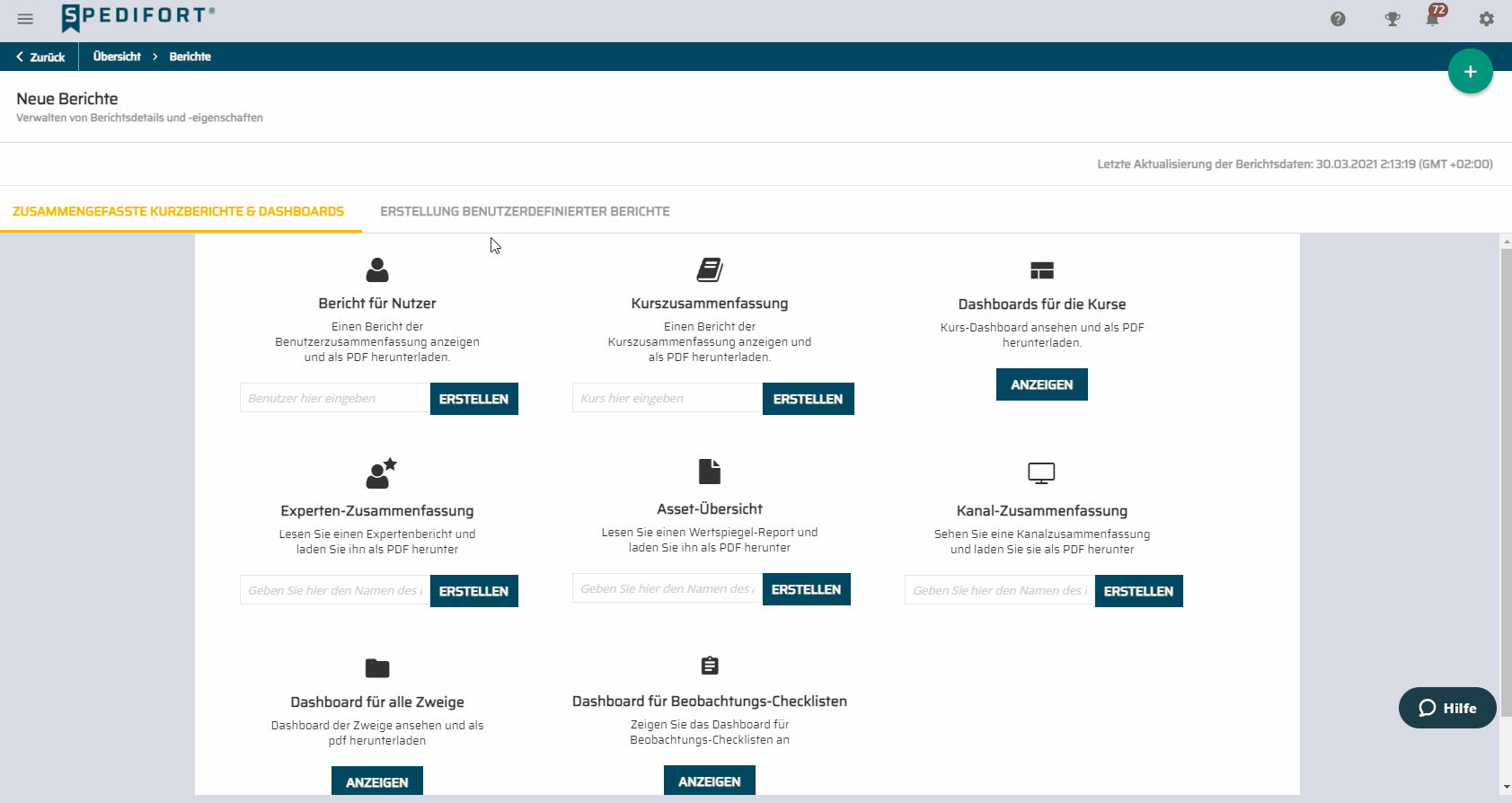Viewport: 1512px width, 803px height.
Task: Click the expert star user icon
Action: click(381, 473)
